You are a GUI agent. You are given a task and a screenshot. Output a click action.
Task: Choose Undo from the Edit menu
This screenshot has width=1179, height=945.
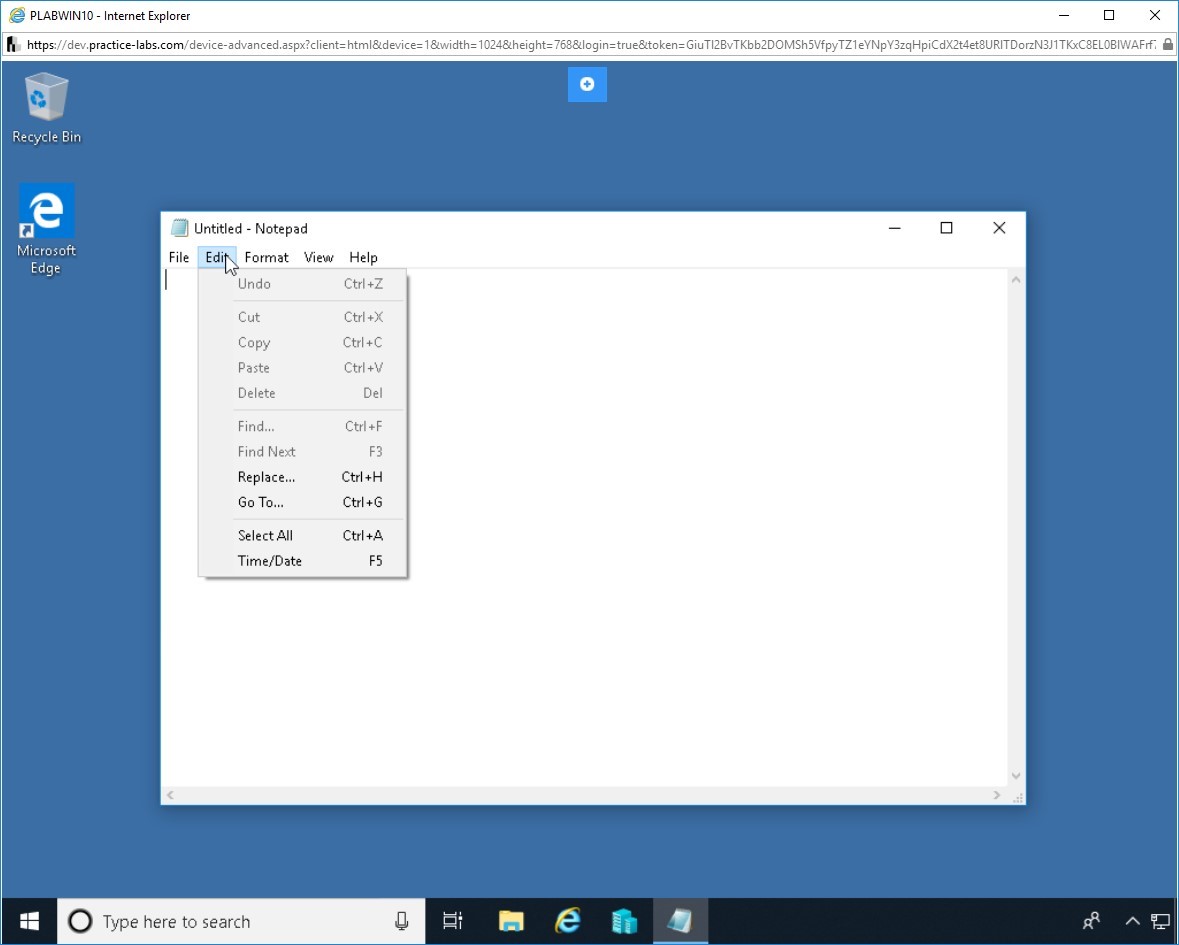tap(303, 283)
